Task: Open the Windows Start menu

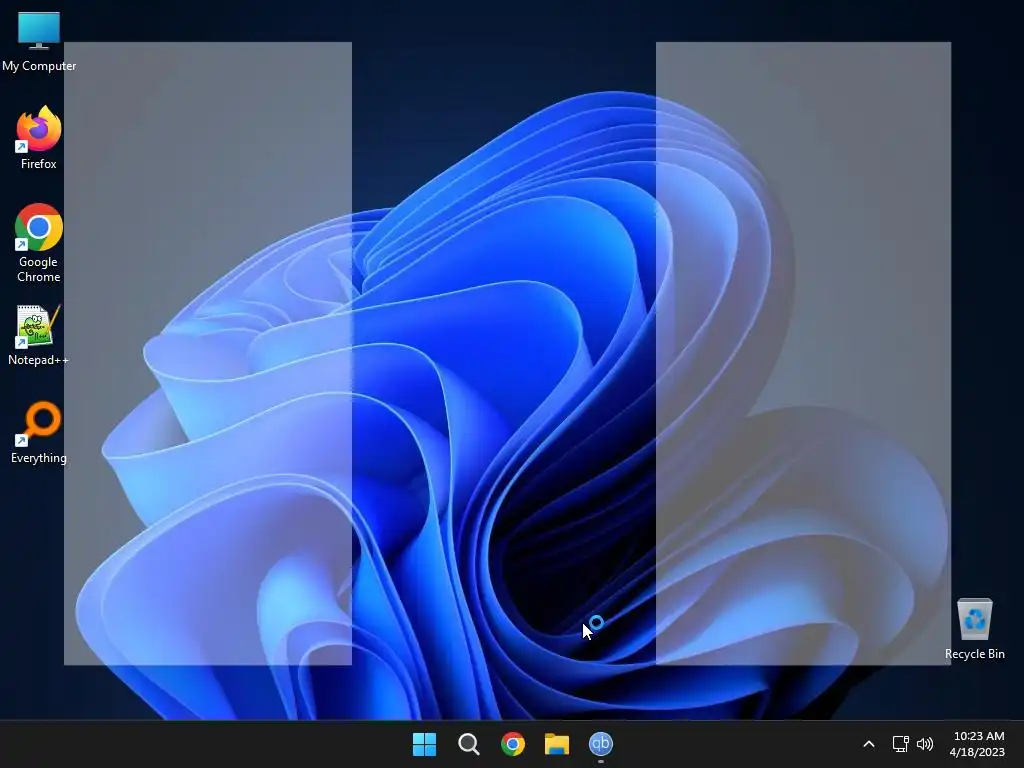Action: [424, 744]
